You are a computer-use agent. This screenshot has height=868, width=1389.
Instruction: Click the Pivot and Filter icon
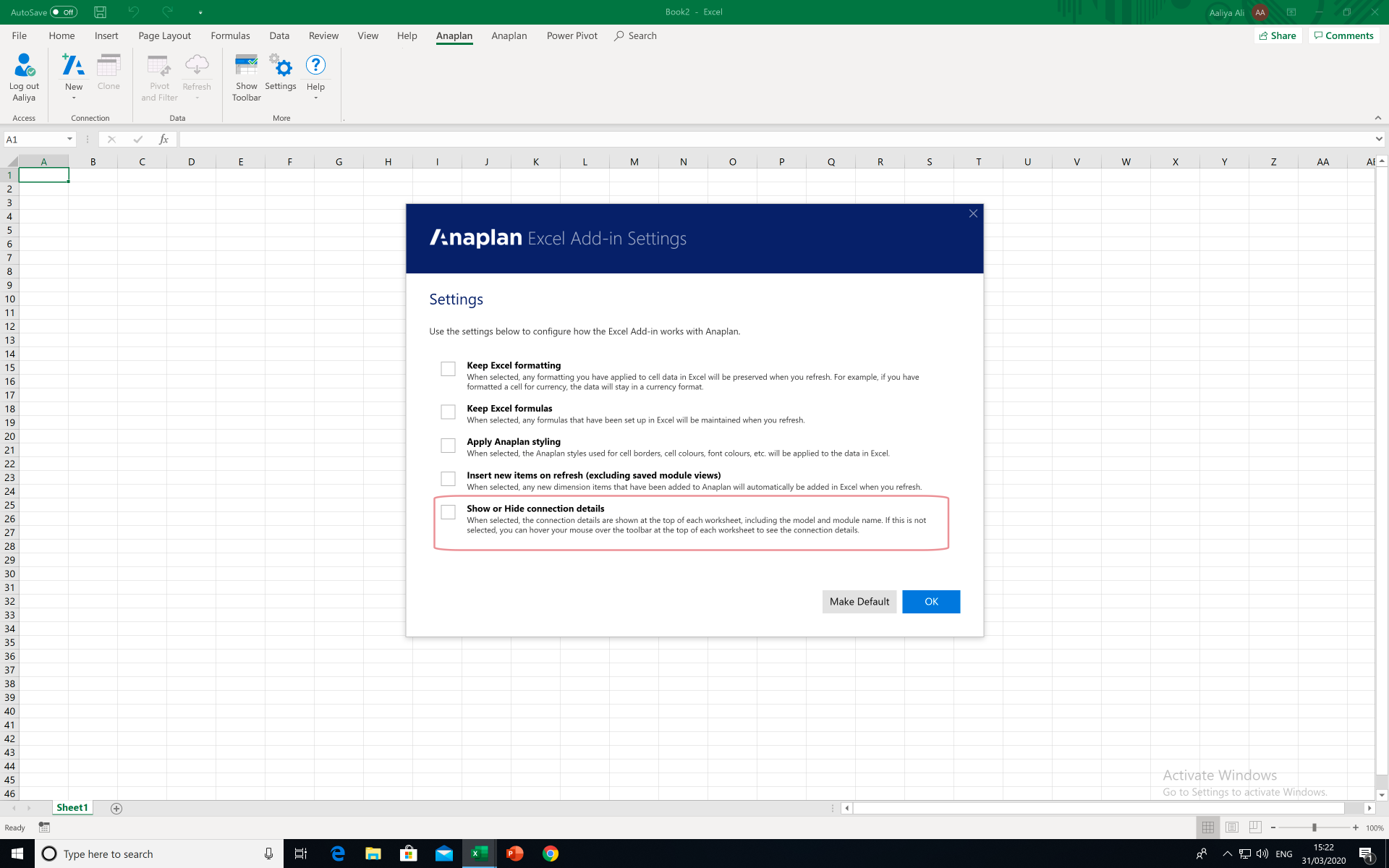(x=159, y=66)
